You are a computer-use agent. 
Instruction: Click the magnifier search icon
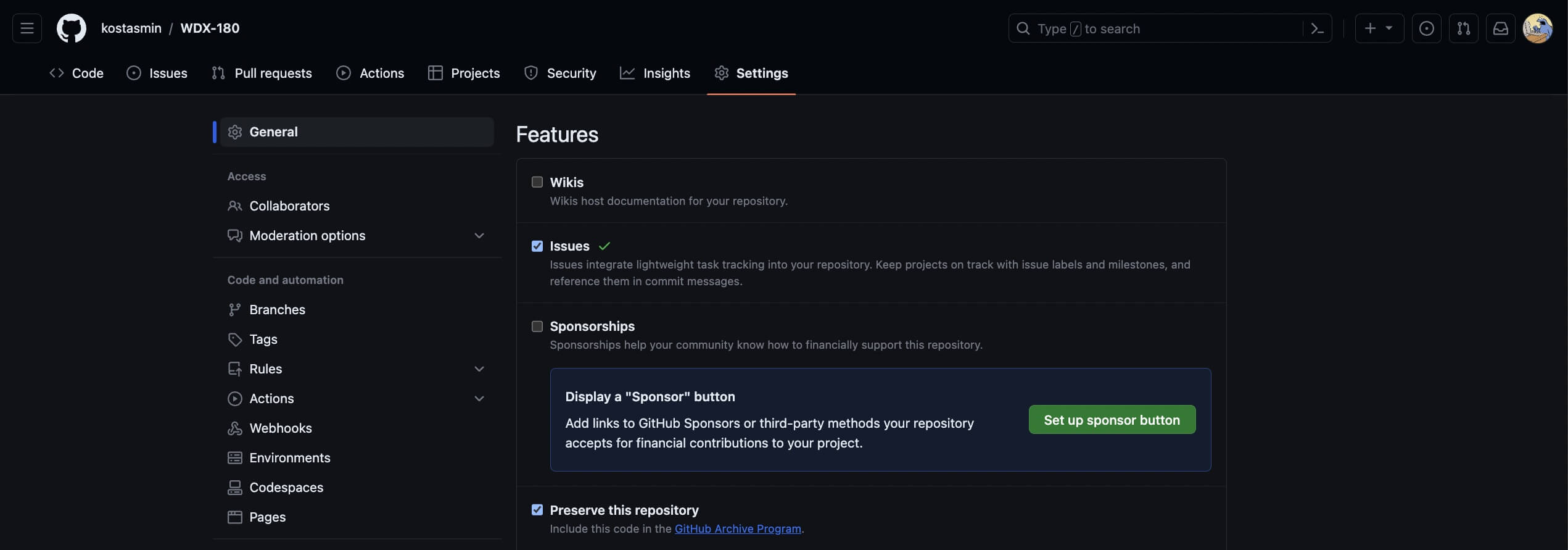1023,28
